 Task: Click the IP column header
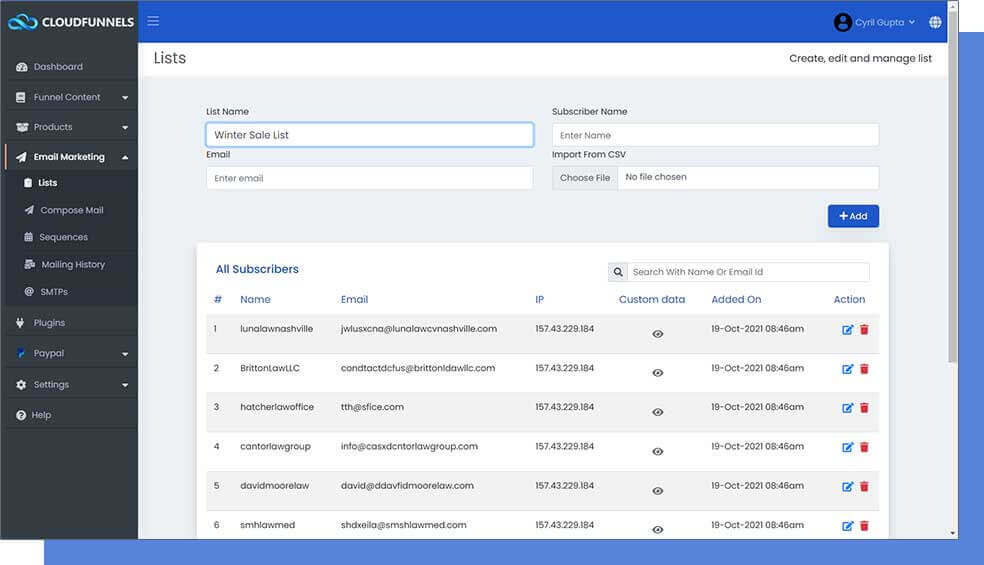point(540,299)
